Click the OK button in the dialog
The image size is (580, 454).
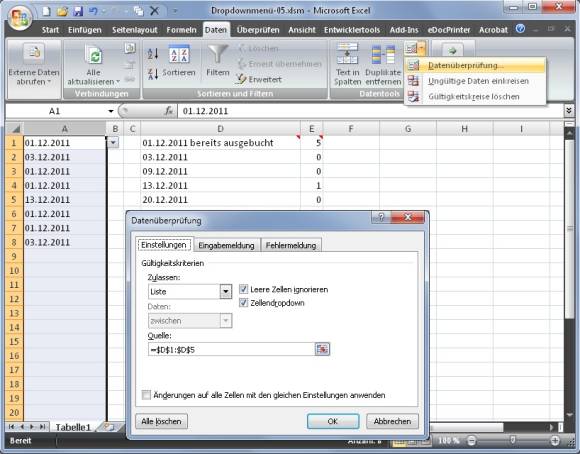click(333, 421)
